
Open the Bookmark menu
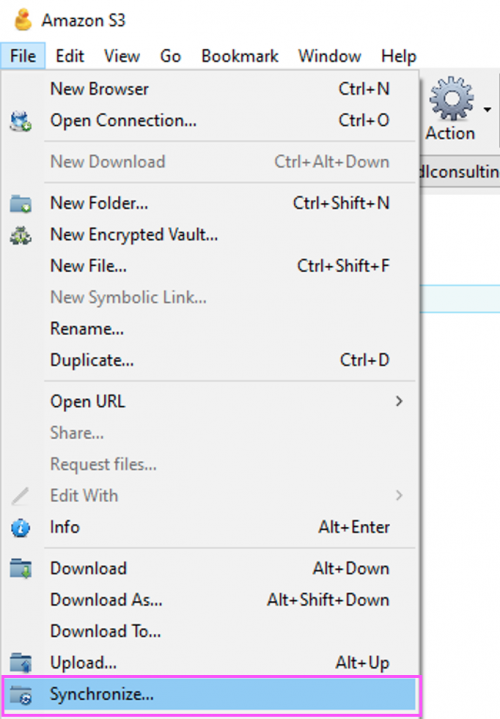[x=240, y=56]
